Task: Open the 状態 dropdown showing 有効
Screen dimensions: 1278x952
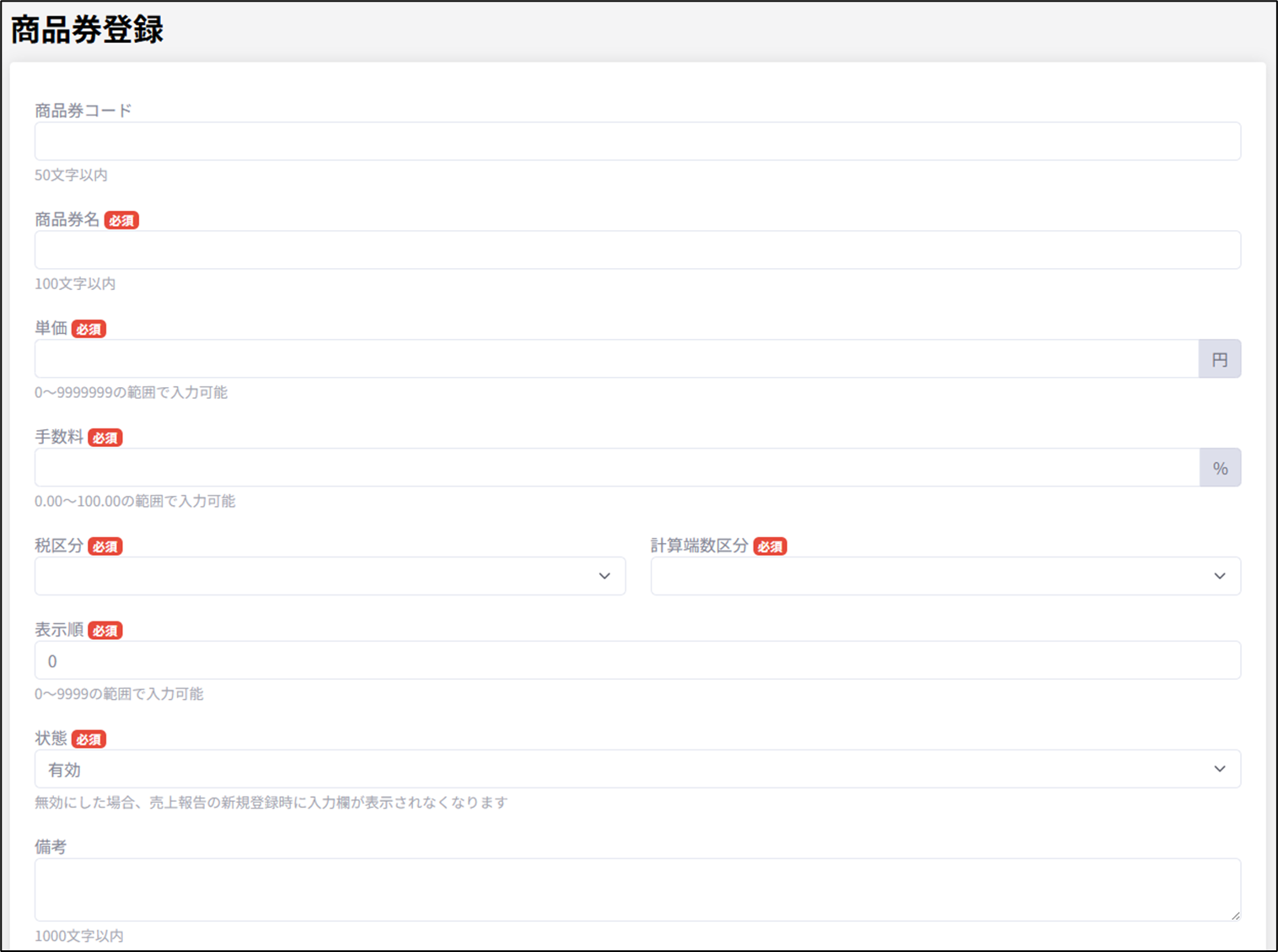Action: pyautogui.click(x=636, y=769)
